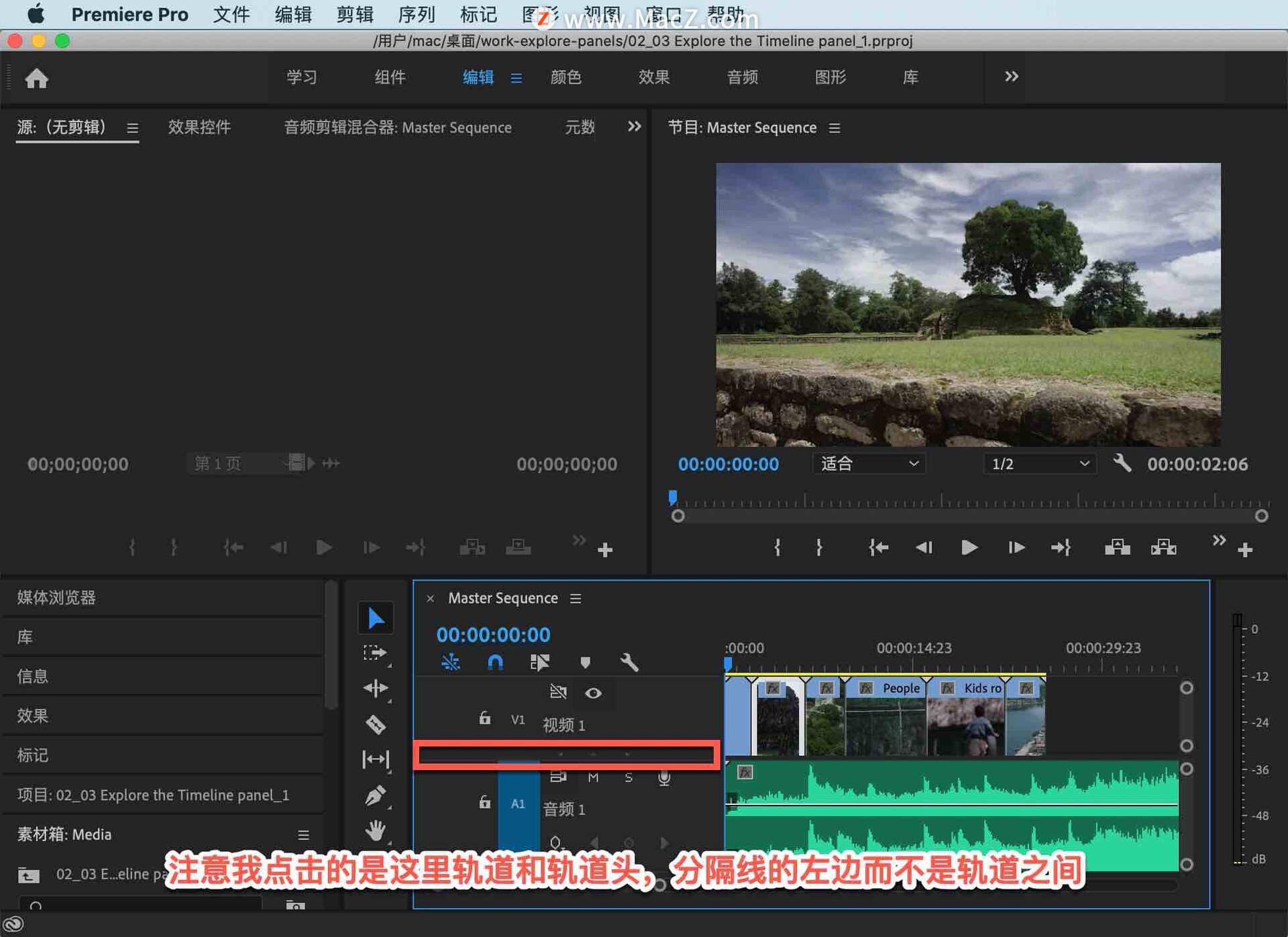This screenshot has width=1288, height=937.
Task: Open playback resolution dropdown 1/2
Action: [x=1040, y=463]
